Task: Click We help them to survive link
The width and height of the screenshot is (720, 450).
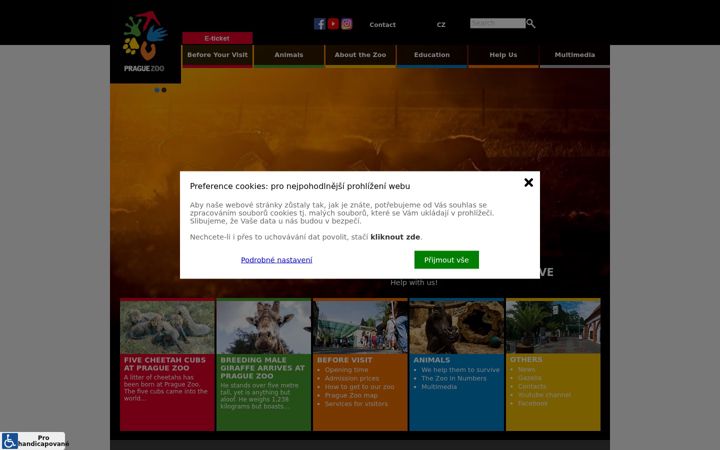Action: point(460,370)
